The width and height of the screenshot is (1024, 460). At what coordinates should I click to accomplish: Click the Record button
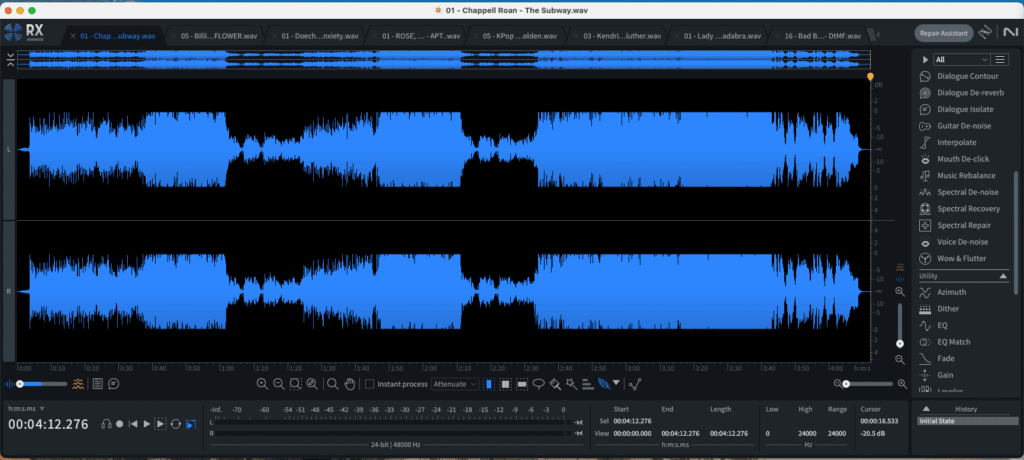point(120,424)
